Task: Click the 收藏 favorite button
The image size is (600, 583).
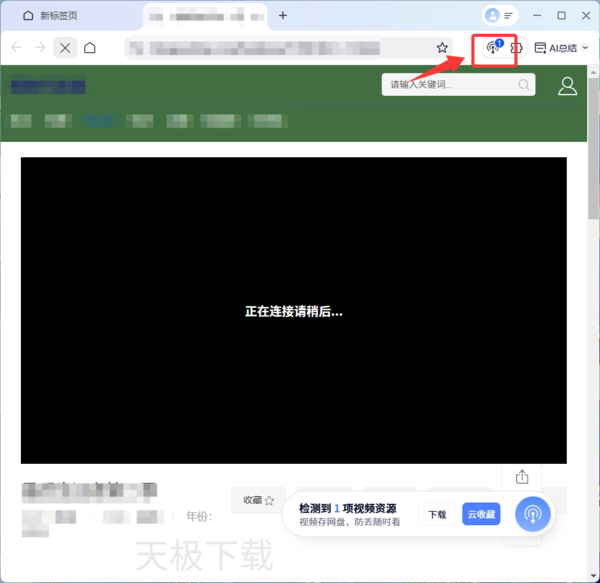Action: 258,500
